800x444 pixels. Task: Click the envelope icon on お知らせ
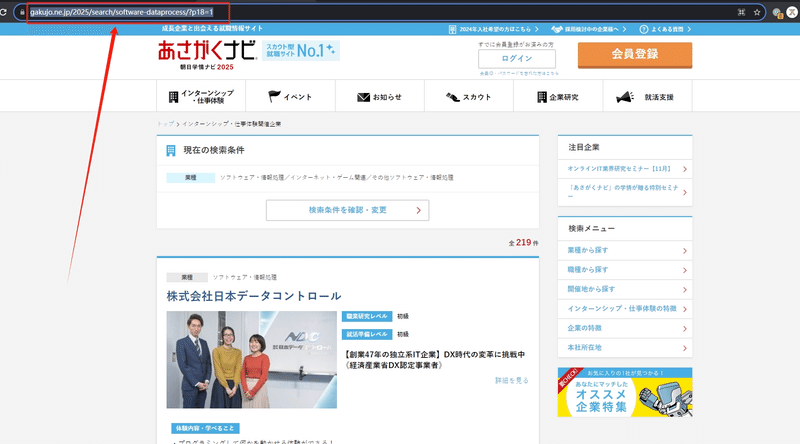coord(363,97)
